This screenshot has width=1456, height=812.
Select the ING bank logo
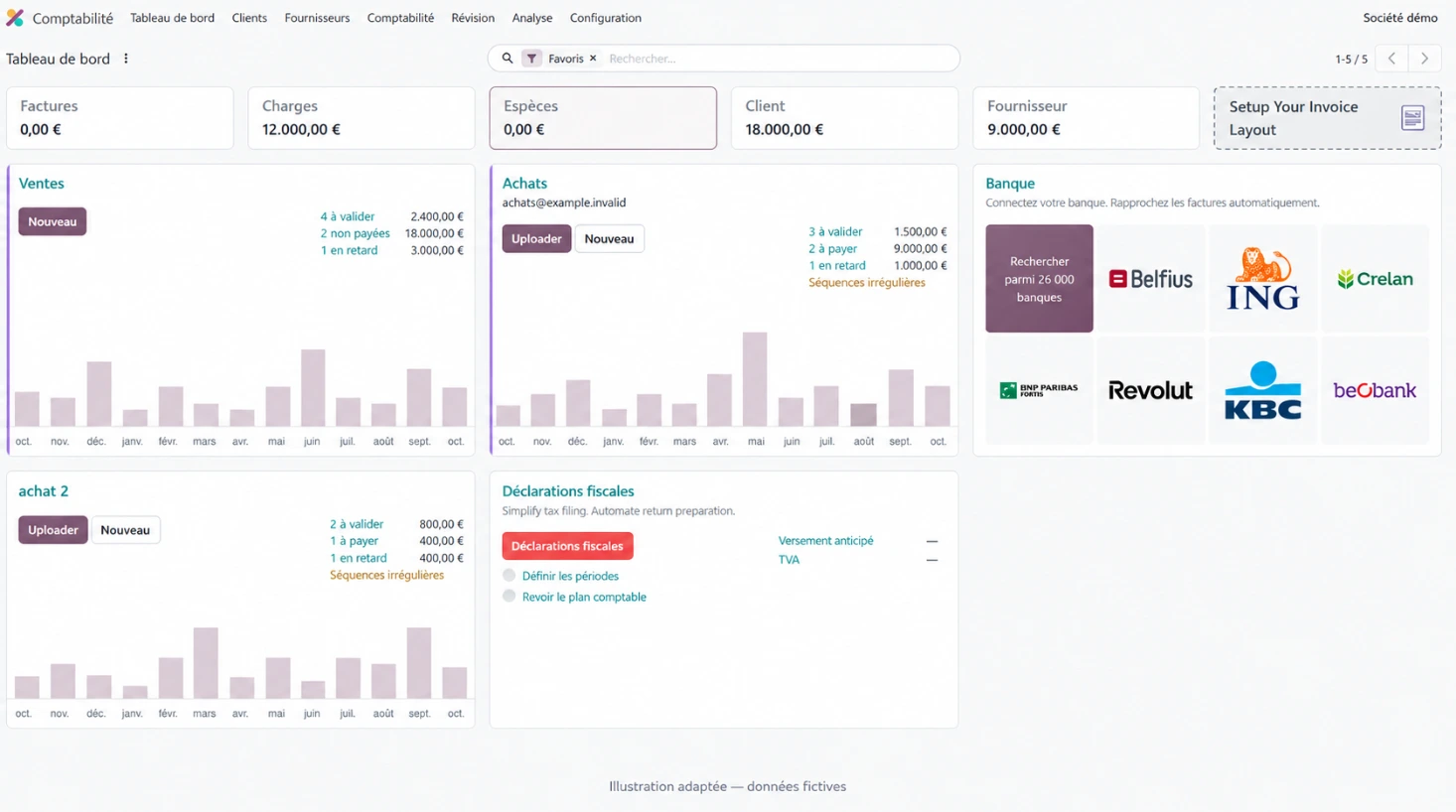coord(1263,279)
